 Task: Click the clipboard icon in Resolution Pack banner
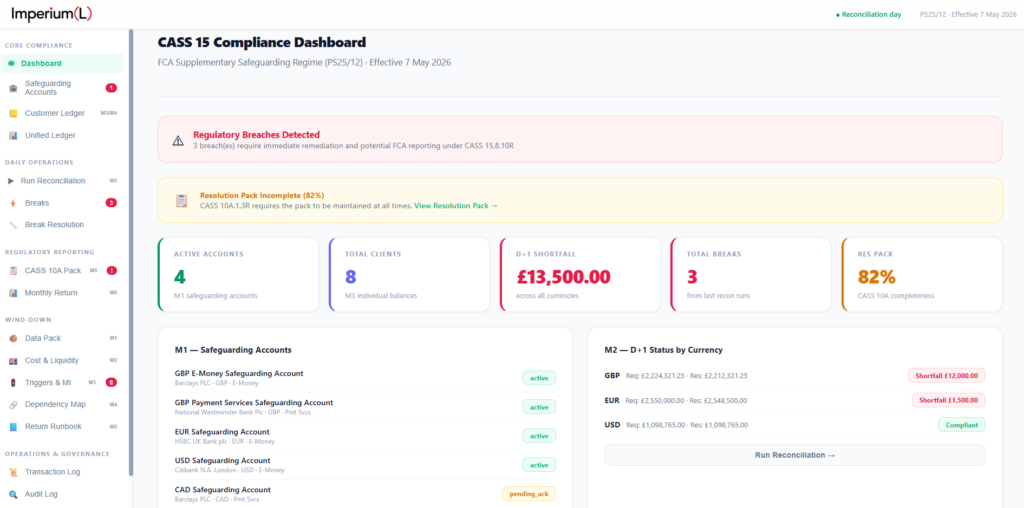[182, 200]
